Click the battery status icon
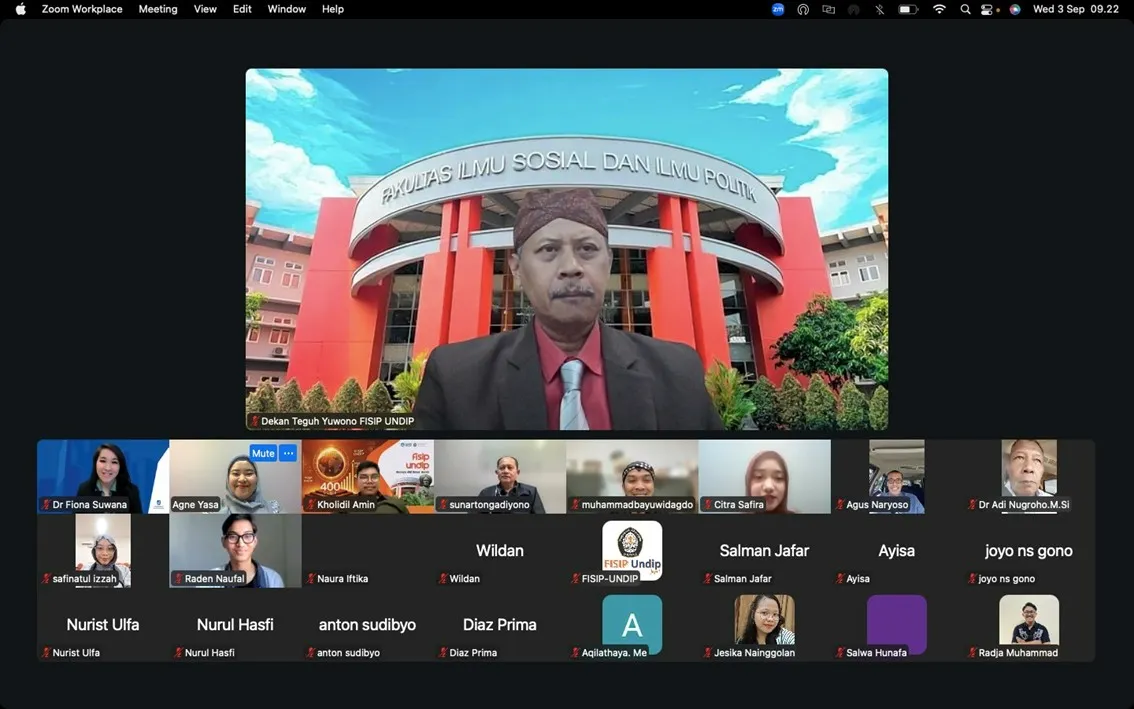The image size is (1134, 709). pyautogui.click(x=908, y=9)
